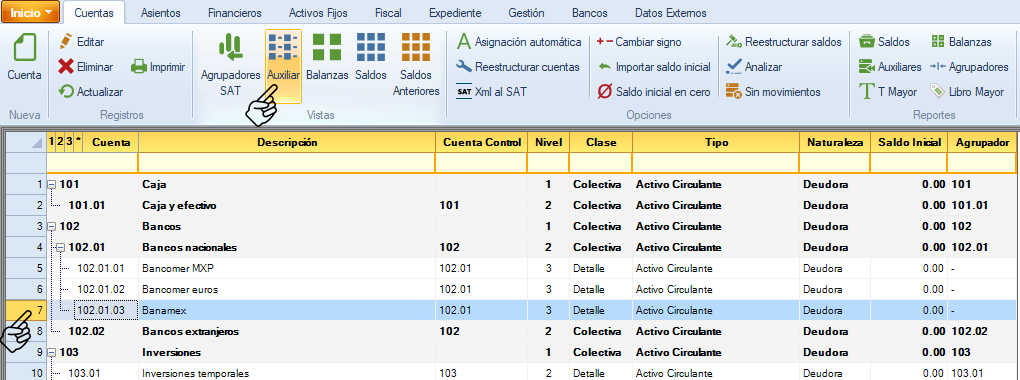1020x380 pixels.
Task: Click the Descripción filter field
Action: (287, 162)
